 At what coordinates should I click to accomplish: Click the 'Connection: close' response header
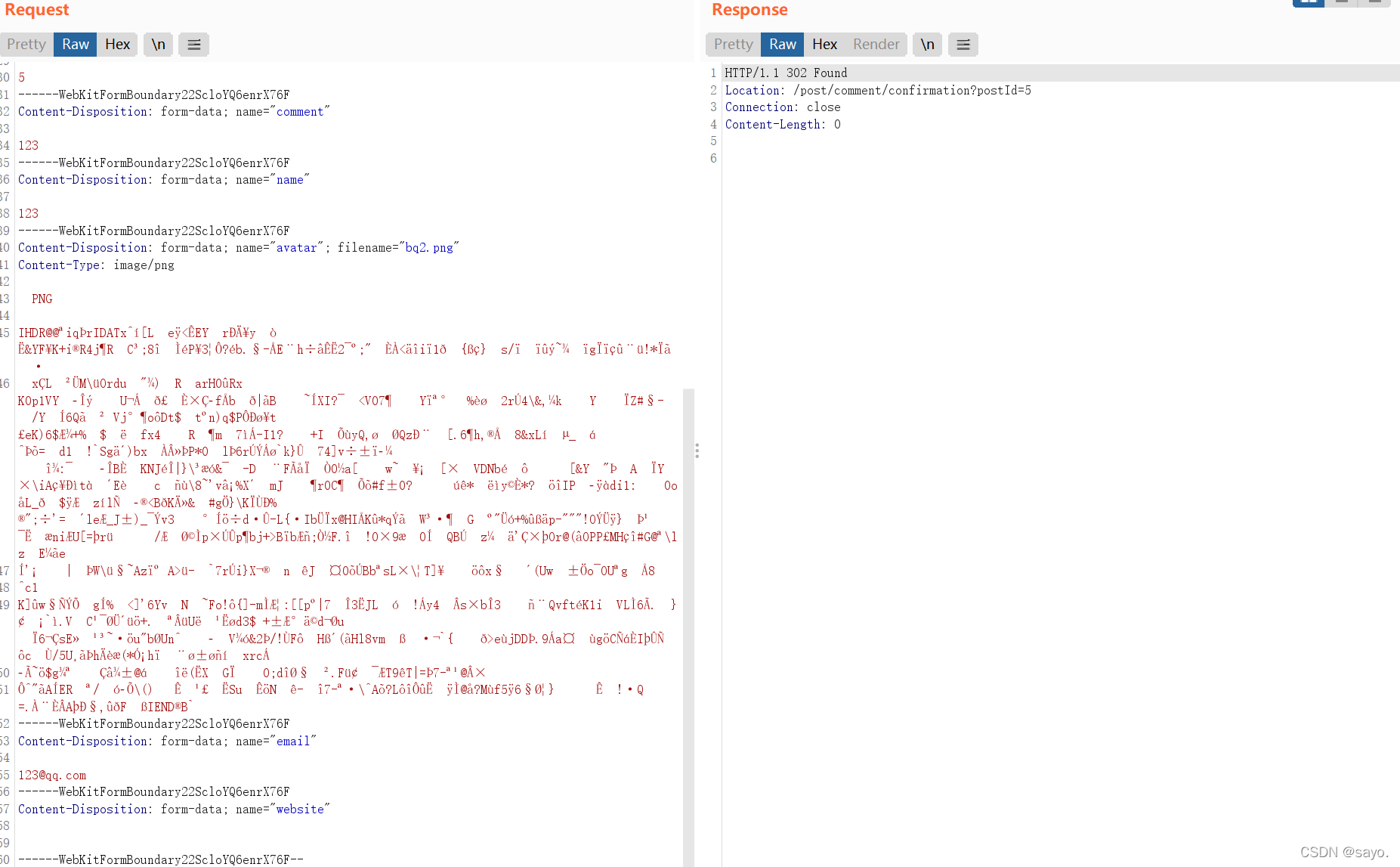(x=783, y=107)
